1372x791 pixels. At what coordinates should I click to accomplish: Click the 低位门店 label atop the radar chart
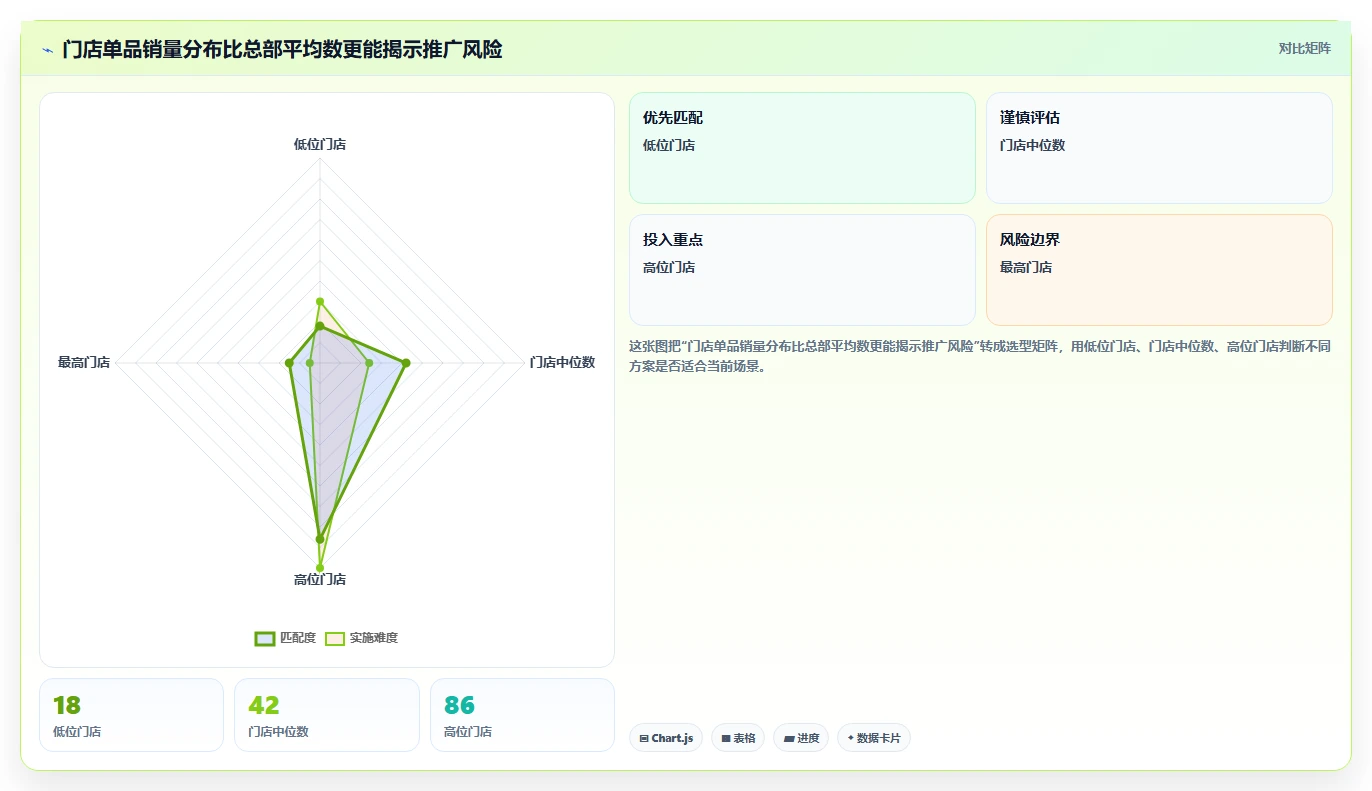[320, 144]
